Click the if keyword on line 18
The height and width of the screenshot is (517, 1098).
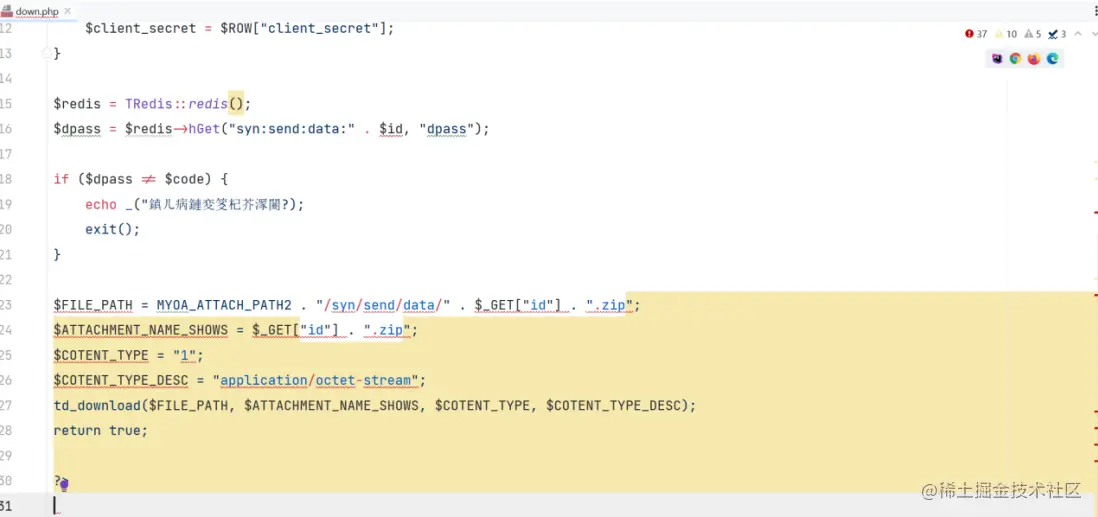pyautogui.click(x=62, y=179)
